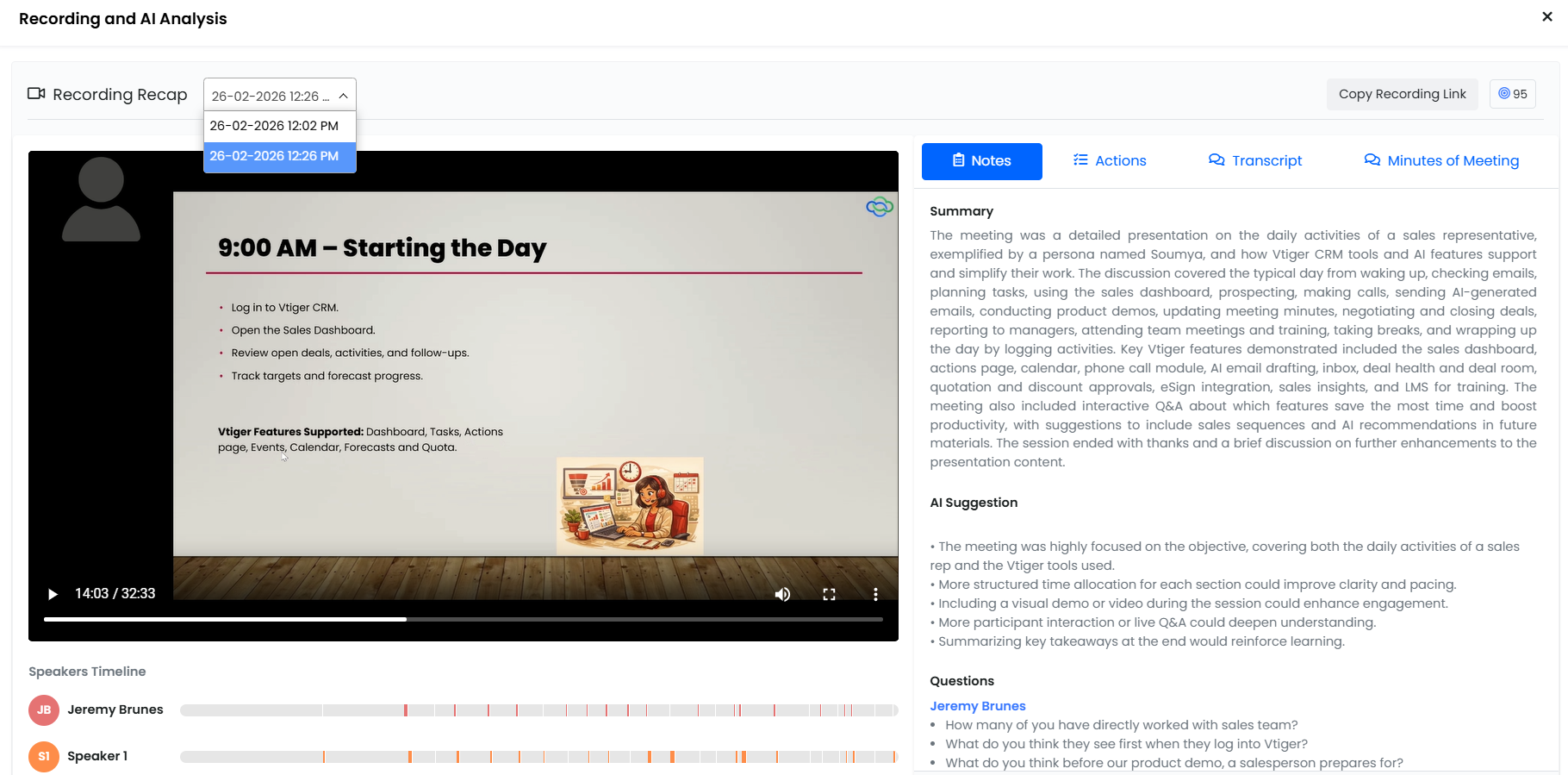Click the camera icon beside Recording Recap
This screenshot has height=775, width=1568.
36,94
